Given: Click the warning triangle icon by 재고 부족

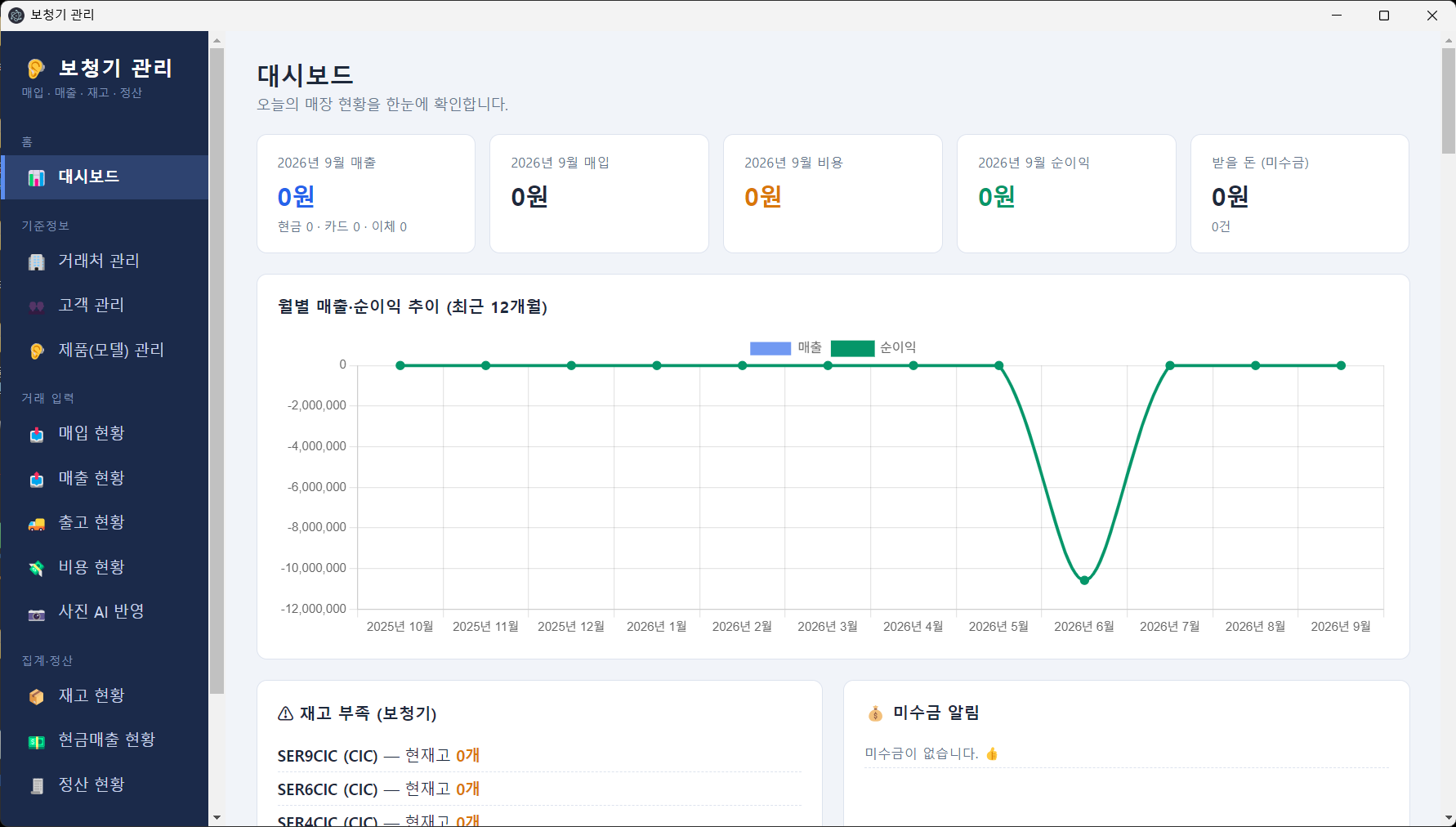Looking at the screenshot, I should tap(285, 713).
